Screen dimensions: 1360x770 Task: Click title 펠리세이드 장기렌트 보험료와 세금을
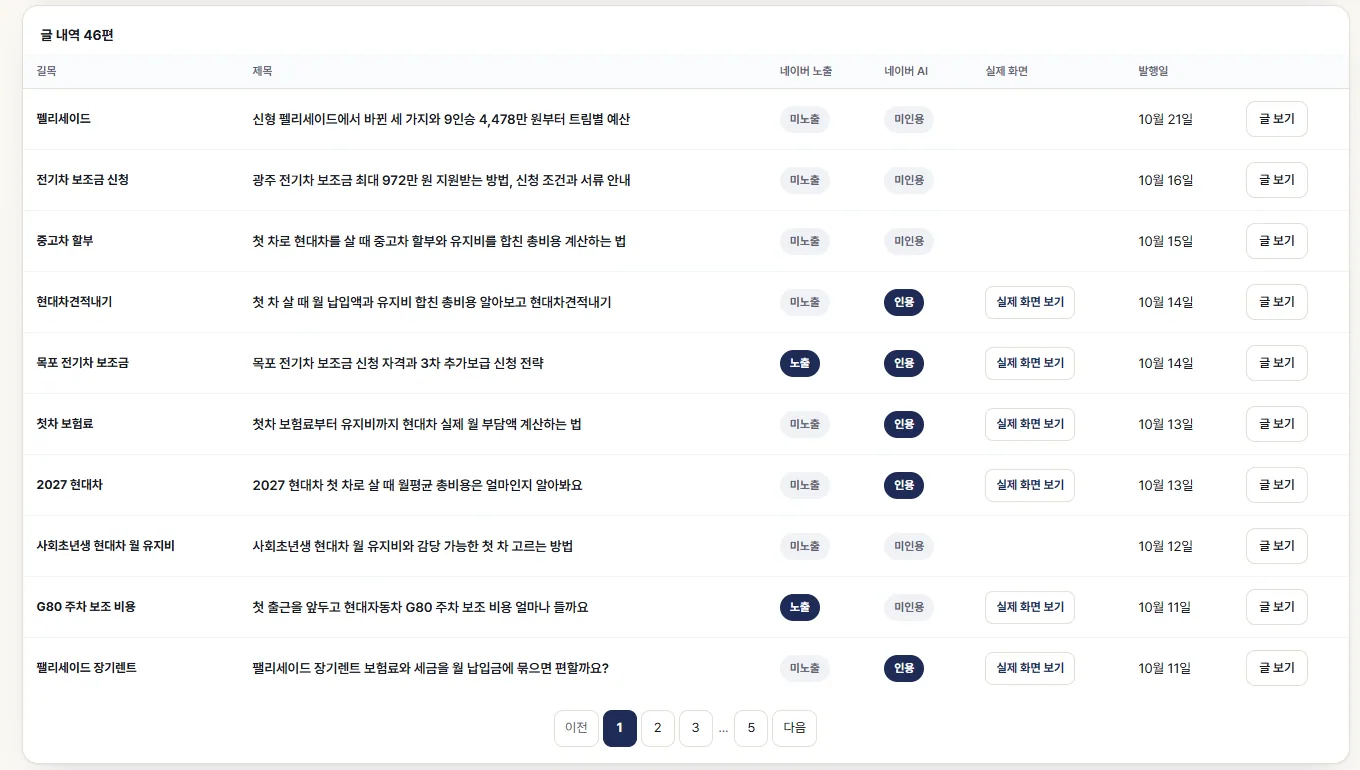pos(431,668)
